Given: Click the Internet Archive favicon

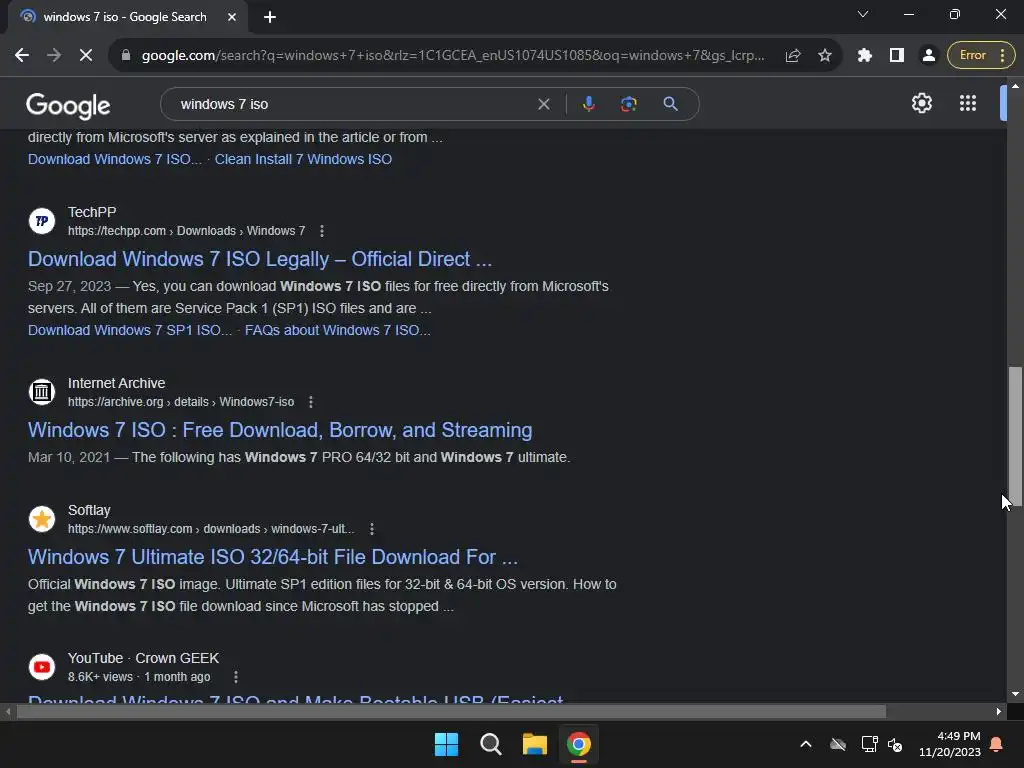Looking at the screenshot, I should pyautogui.click(x=42, y=392).
